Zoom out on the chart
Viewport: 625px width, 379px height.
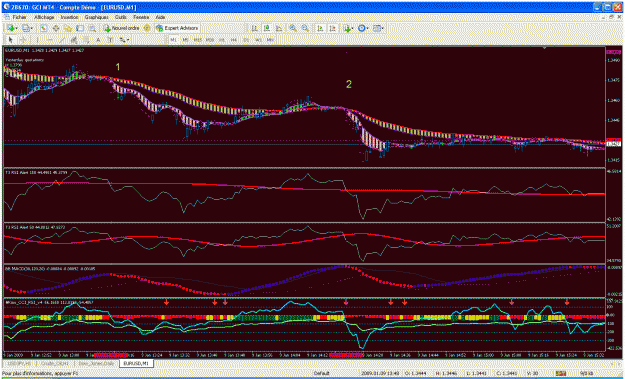tap(305, 28)
